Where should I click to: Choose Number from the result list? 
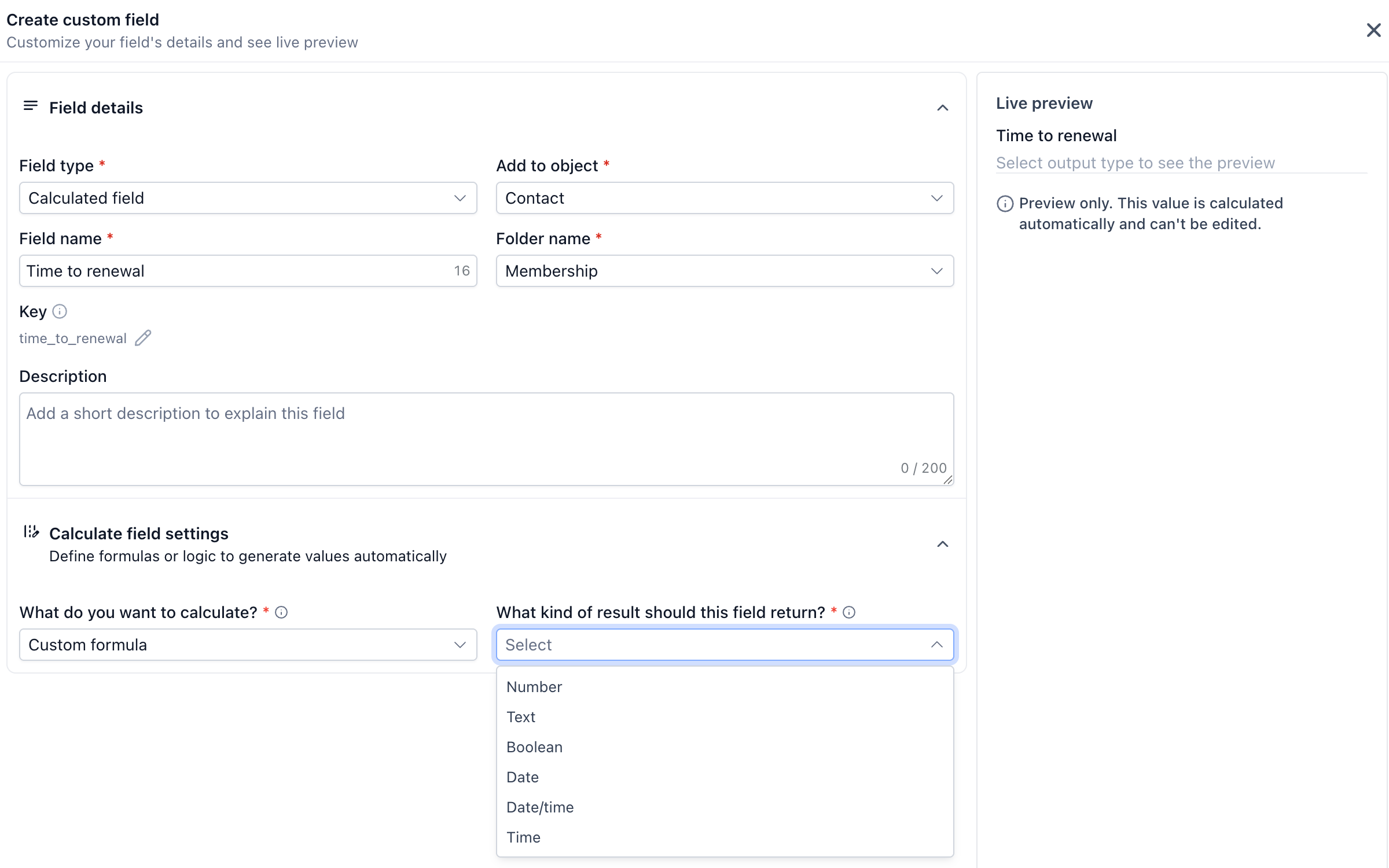point(725,687)
